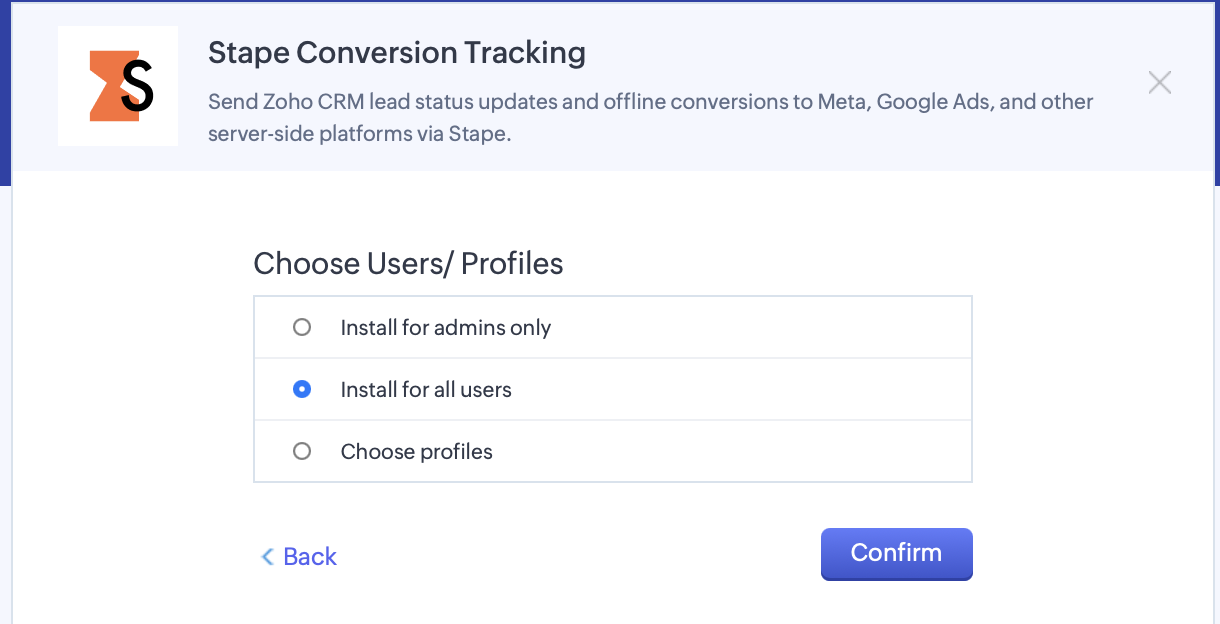
Task: Click the 'Stape Conversion Tracking' title
Action: coord(397,53)
